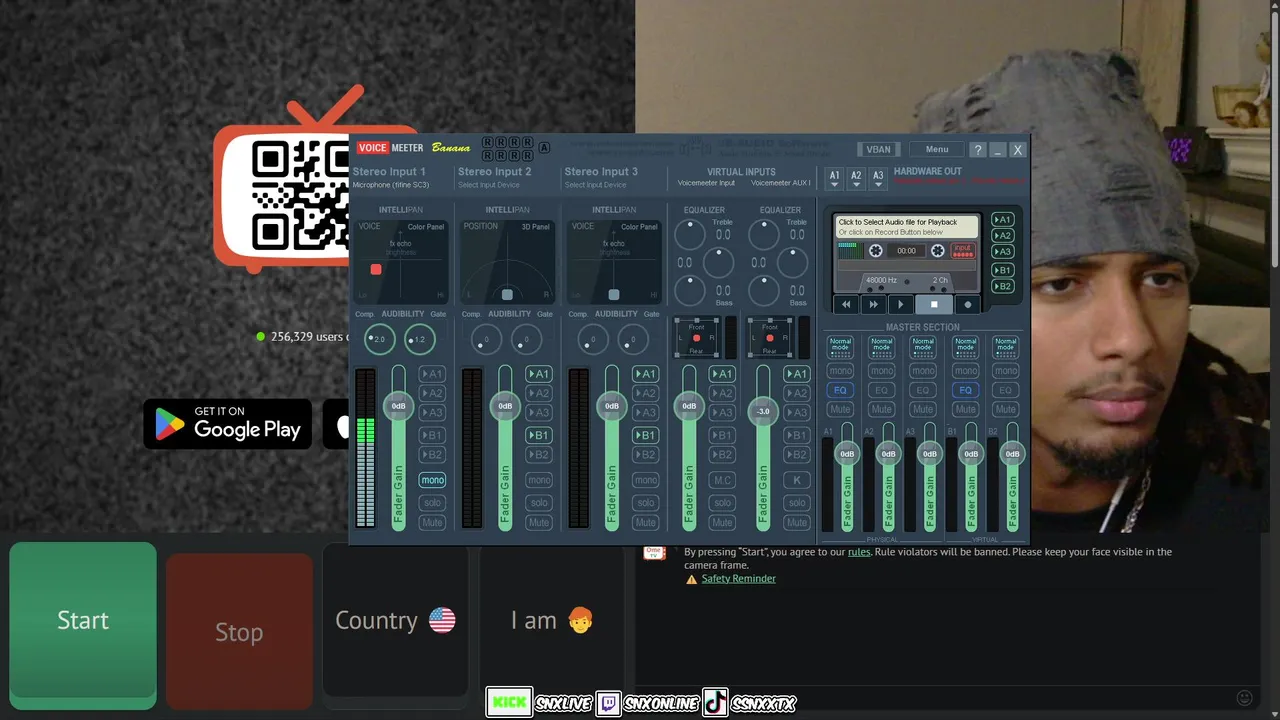The width and height of the screenshot is (1280, 720).
Task: Click the QR code on the TV graphic
Action: 300,194
